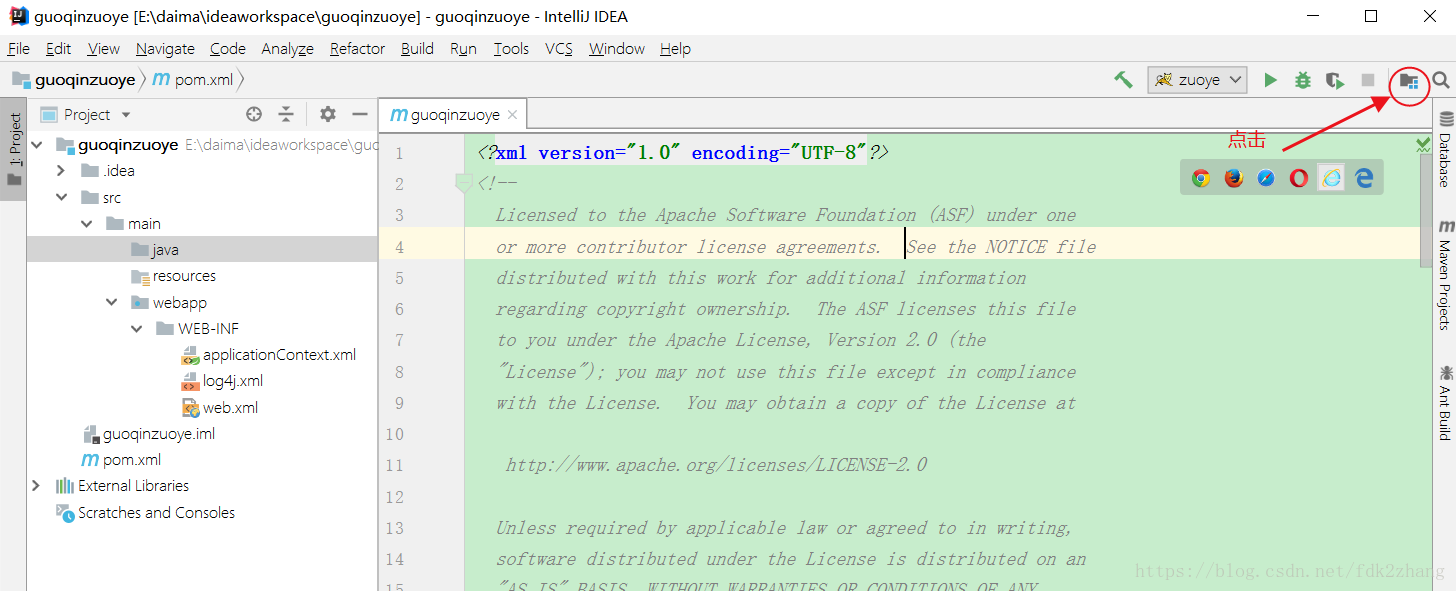1456x591 pixels.
Task: Run with coverage shield icon
Action: (1334, 80)
